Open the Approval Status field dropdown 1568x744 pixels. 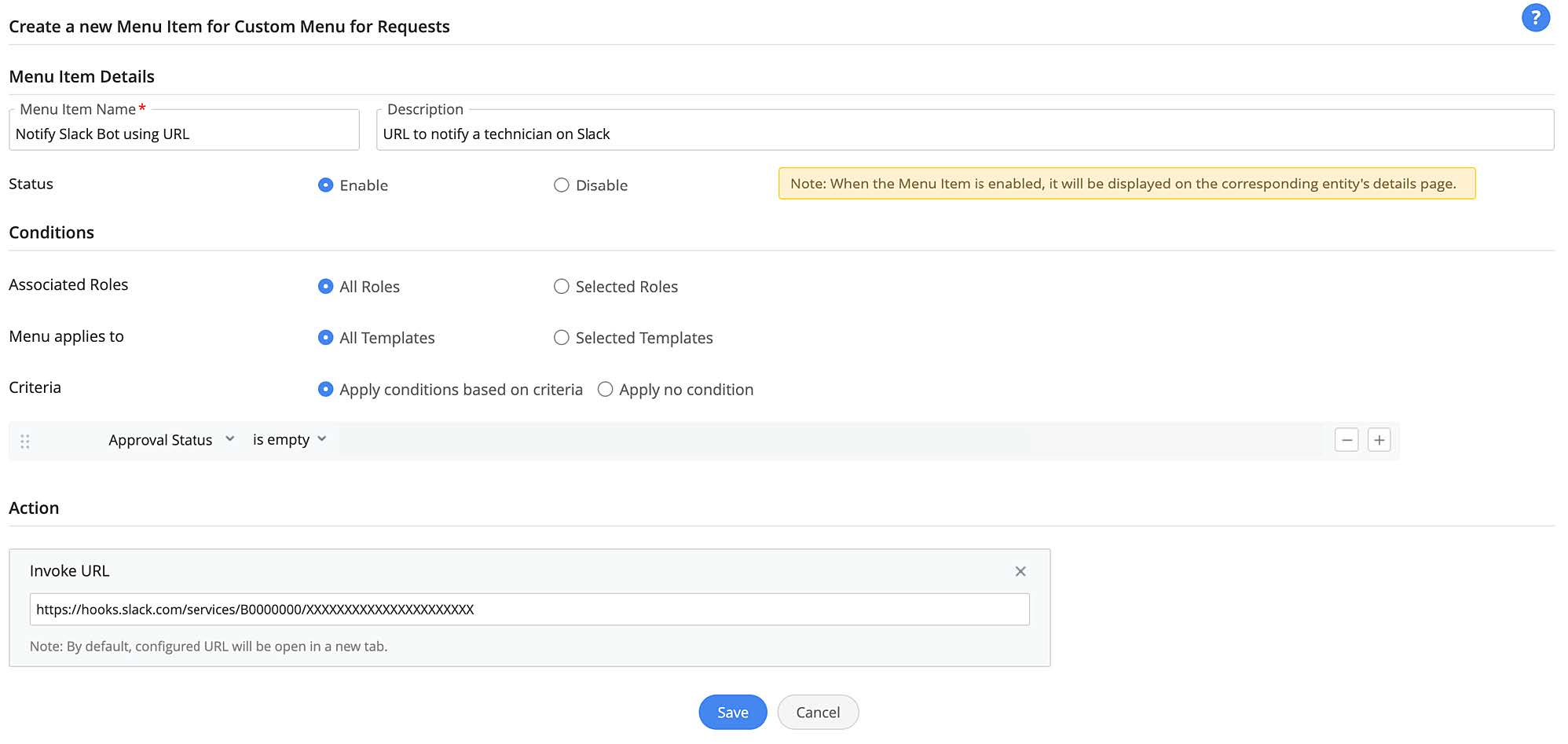point(171,440)
